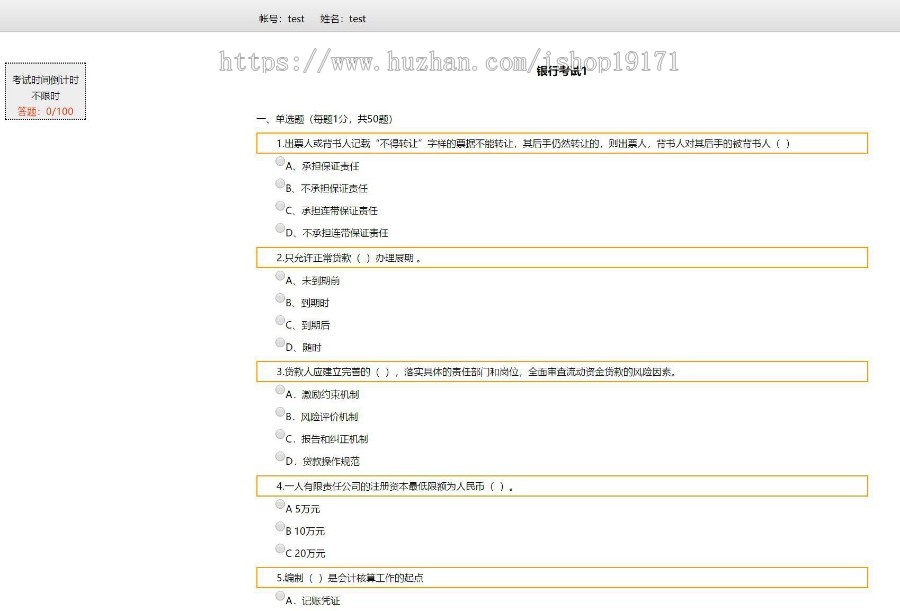Select option A 承担保证责任 for question 1
This screenshot has height=611, width=900.
(x=279, y=163)
